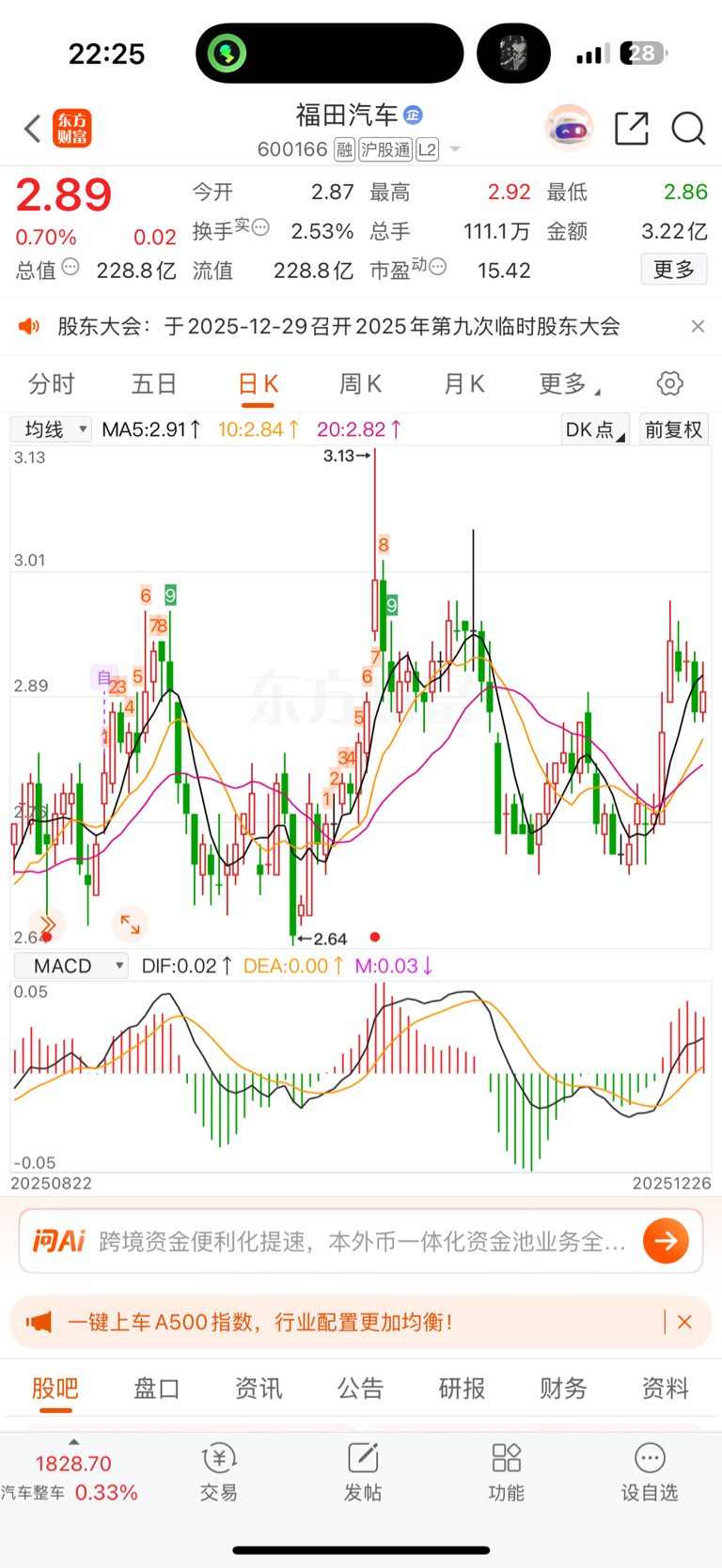
Task: Expand the dropdown arrow beside L2
Action: point(455,149)
